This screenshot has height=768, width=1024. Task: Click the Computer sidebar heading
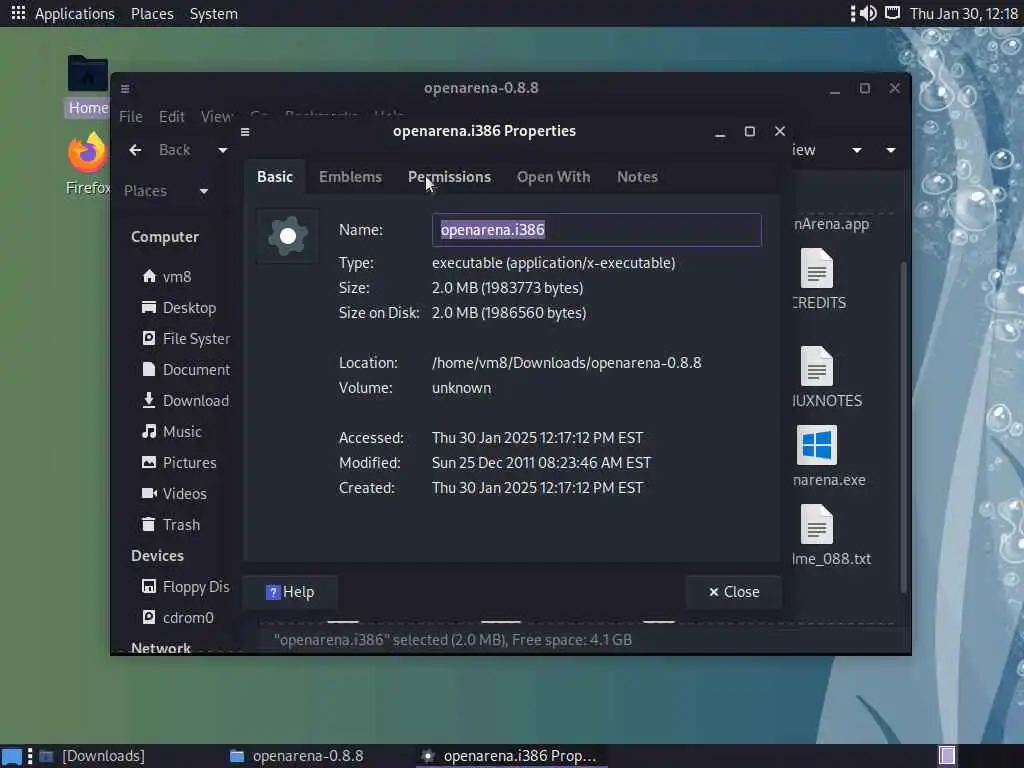coord(165,237)
